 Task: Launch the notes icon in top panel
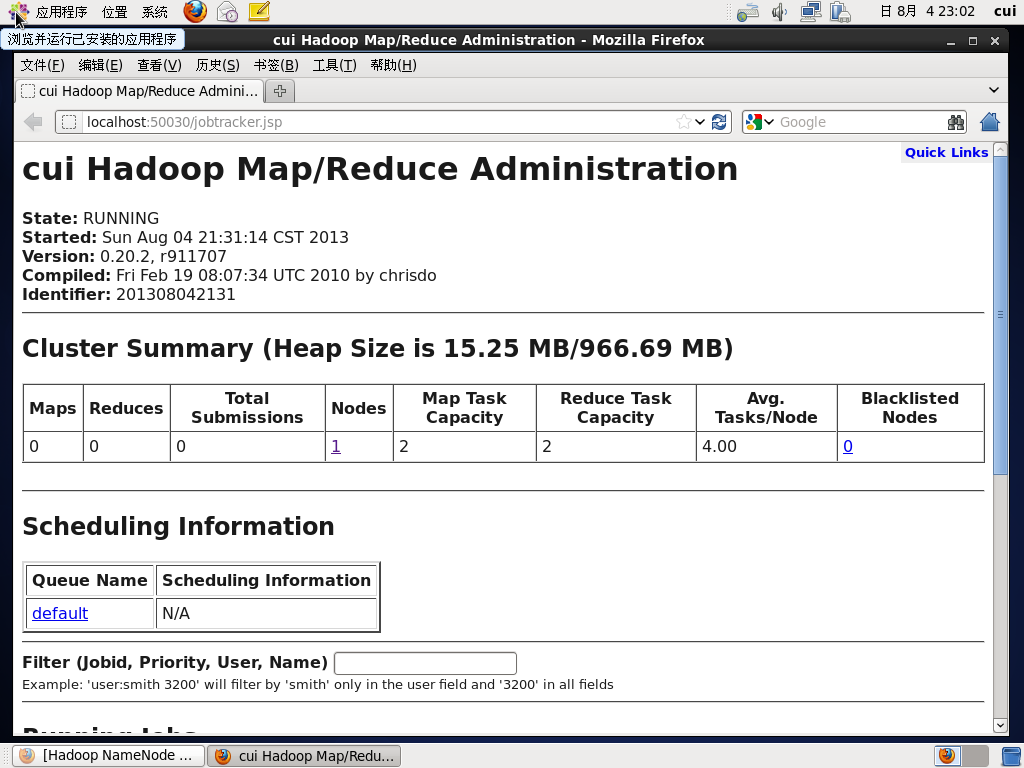pyautogui.click(x=259, y=11)
